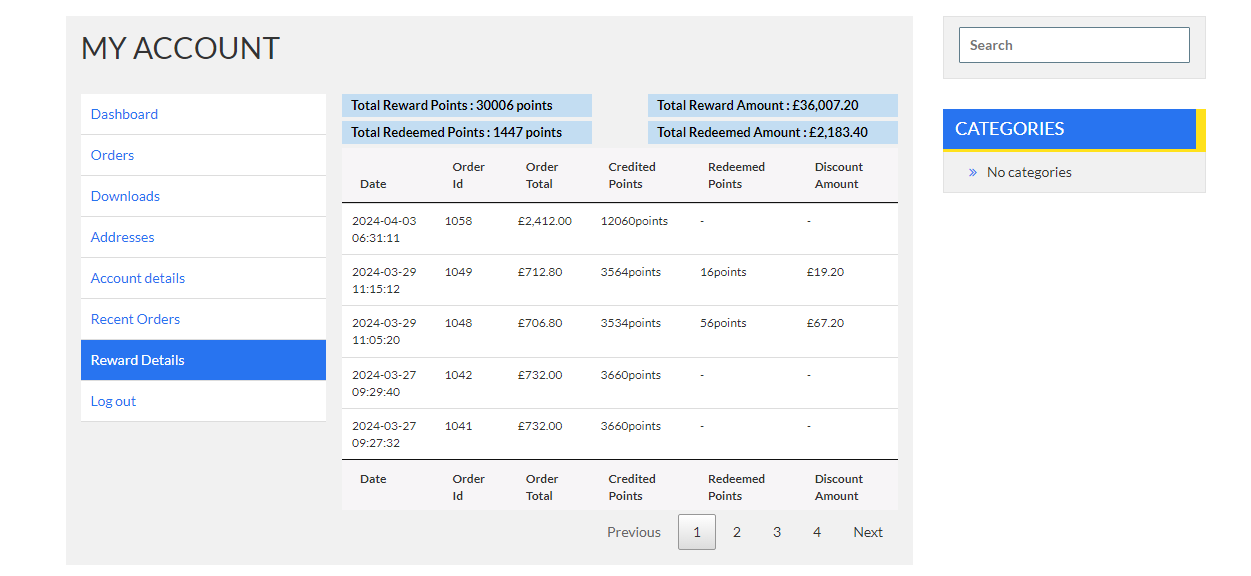Select Addresses in account sidebar
The height and width of the screenshot is (576, 1251).
(x=122, y=237)
